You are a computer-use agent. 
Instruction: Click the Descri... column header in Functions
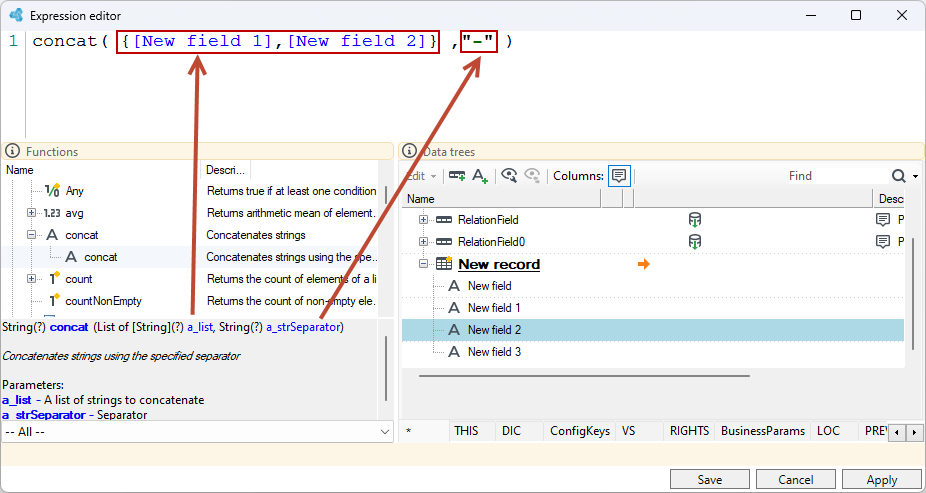226,170
